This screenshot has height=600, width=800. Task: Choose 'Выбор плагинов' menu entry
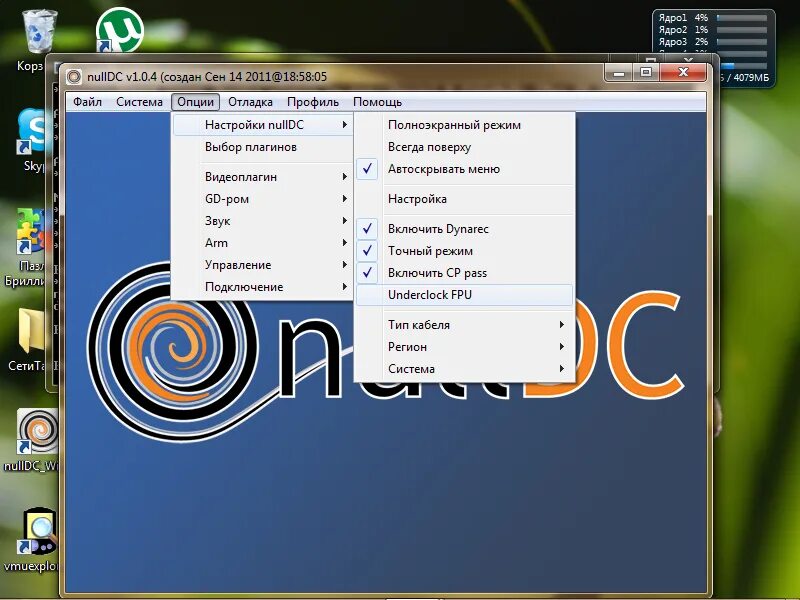262,147
